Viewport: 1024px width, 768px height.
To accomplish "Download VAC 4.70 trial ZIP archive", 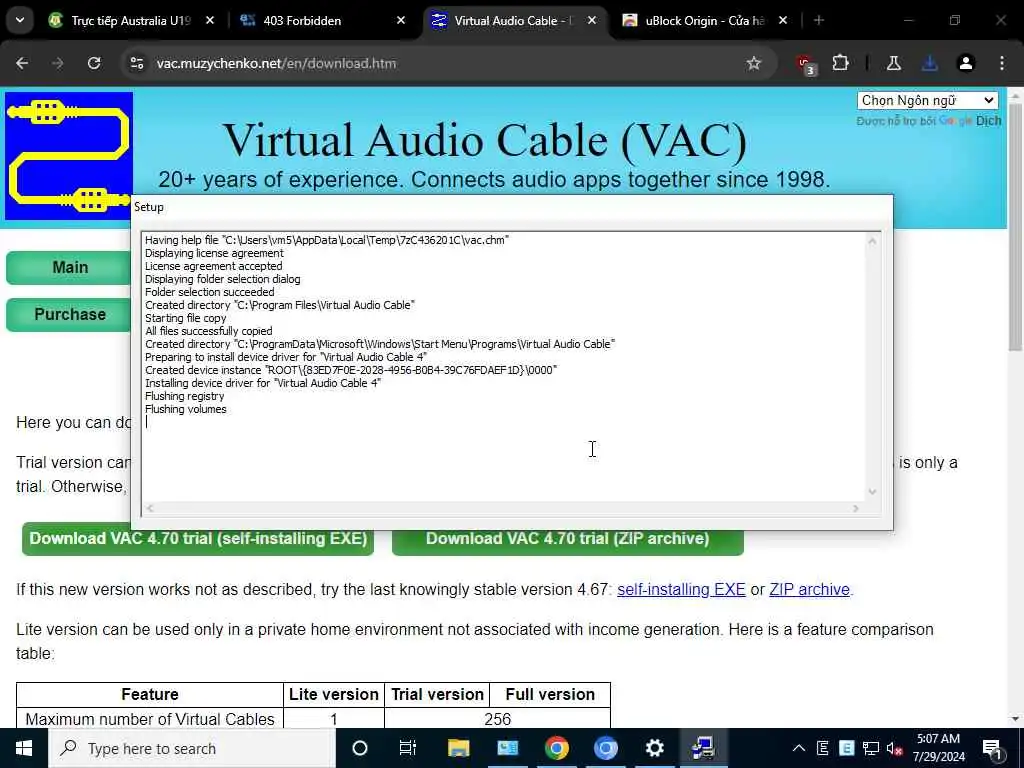I will (x=568, y=539).
